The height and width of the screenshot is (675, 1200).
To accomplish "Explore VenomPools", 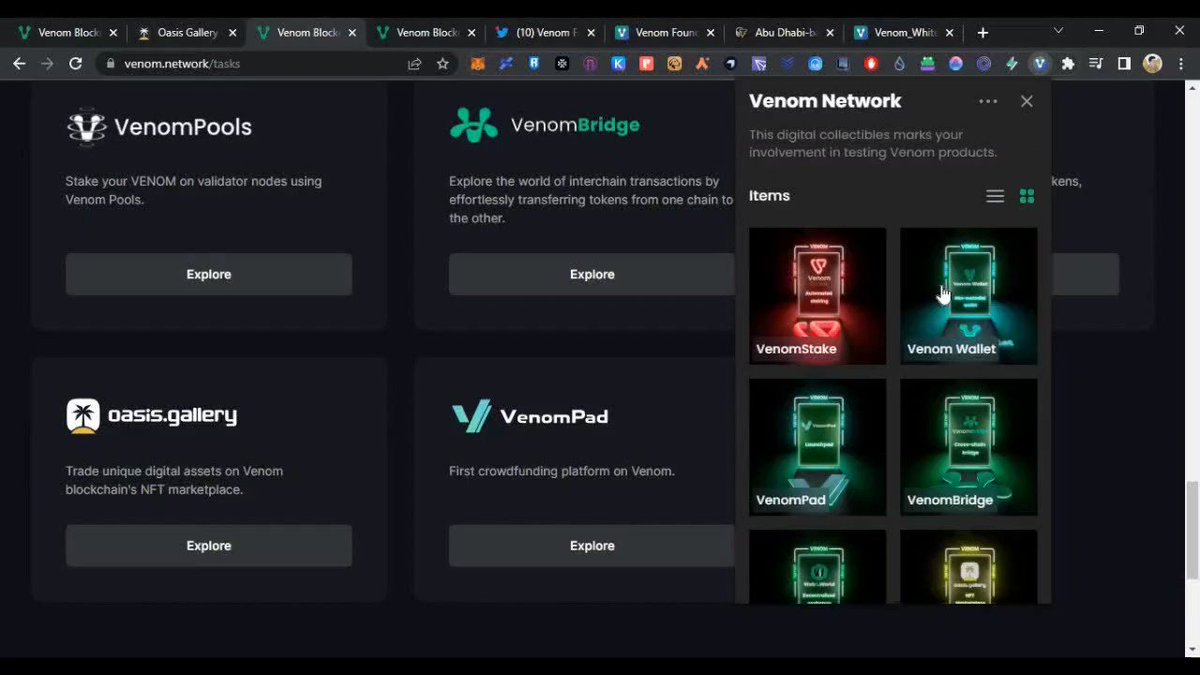I will pos(209,274).
